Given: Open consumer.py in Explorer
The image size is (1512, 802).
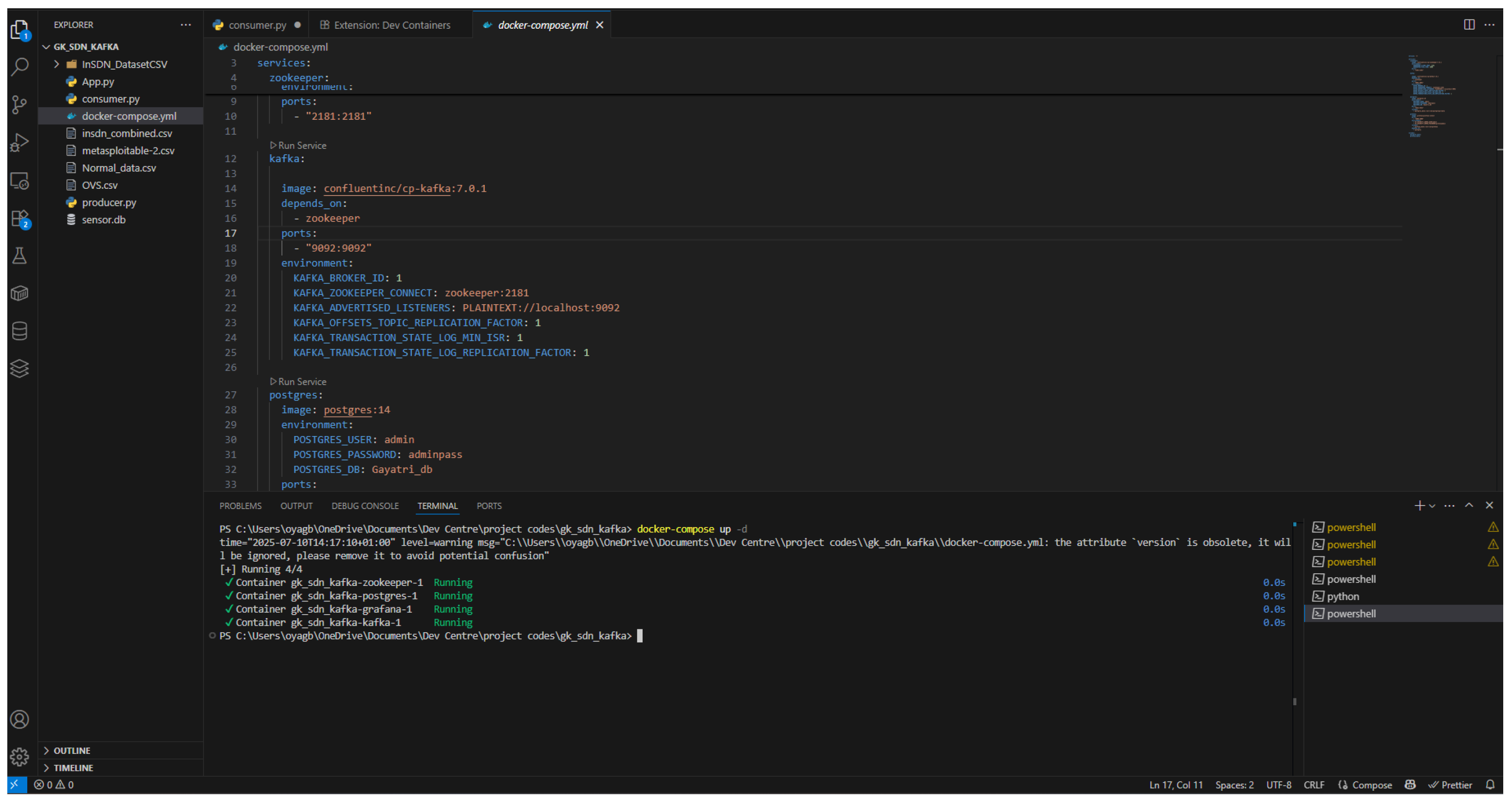Looking at the screenshot, I should click(121, 99).
